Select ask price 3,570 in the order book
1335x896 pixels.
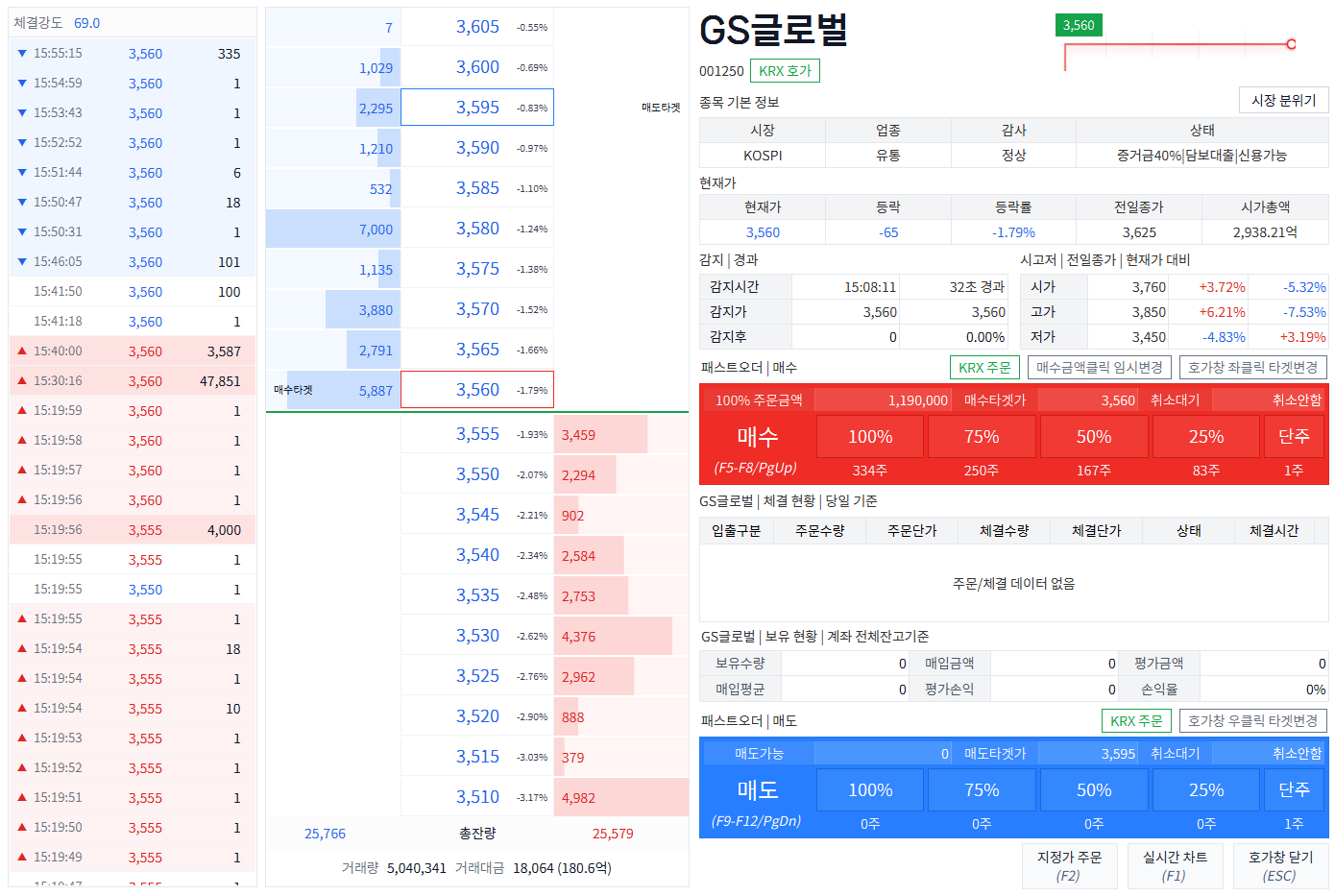click(477, 309)
